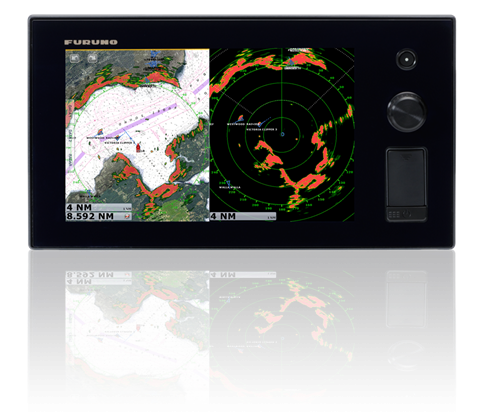The width and height of the screenshot is (489, 412).
Task: Select Westwood Rainier AIS target on radar
Action: click(241, 118)
